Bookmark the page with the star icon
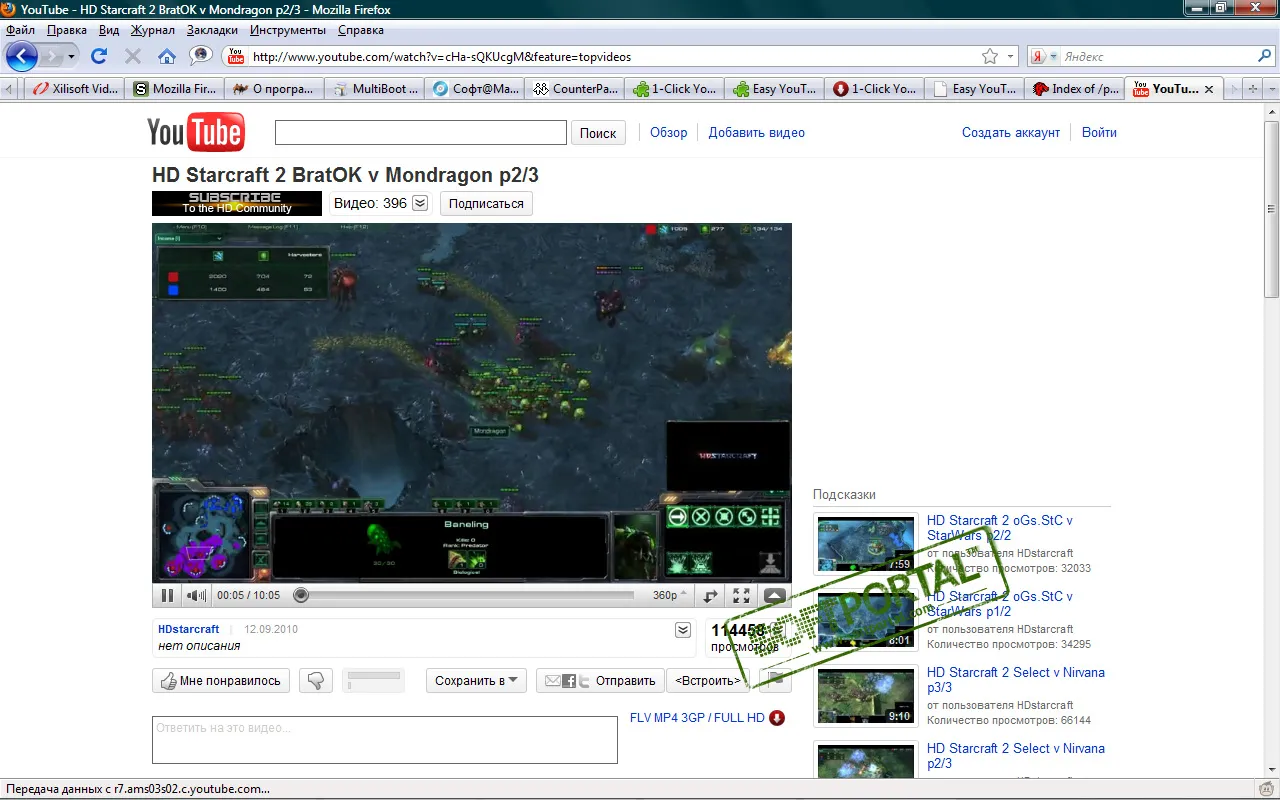Screen dimensions: 1280x800 (x=990, y=56)
